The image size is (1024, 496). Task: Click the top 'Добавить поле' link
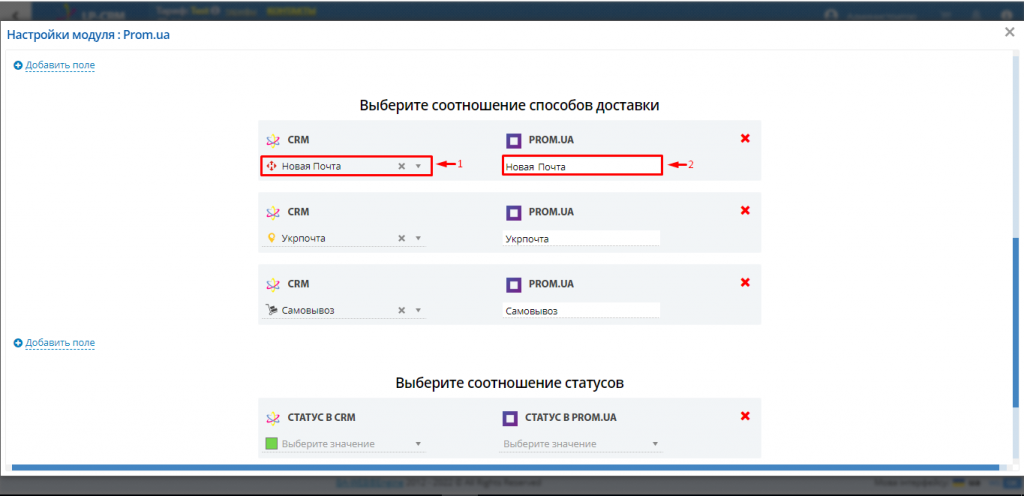coord(60,65)
